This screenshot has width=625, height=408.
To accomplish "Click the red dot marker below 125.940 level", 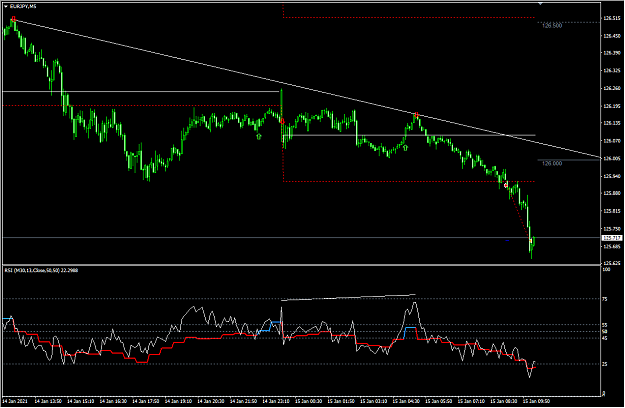I will (x=506, y=186).
